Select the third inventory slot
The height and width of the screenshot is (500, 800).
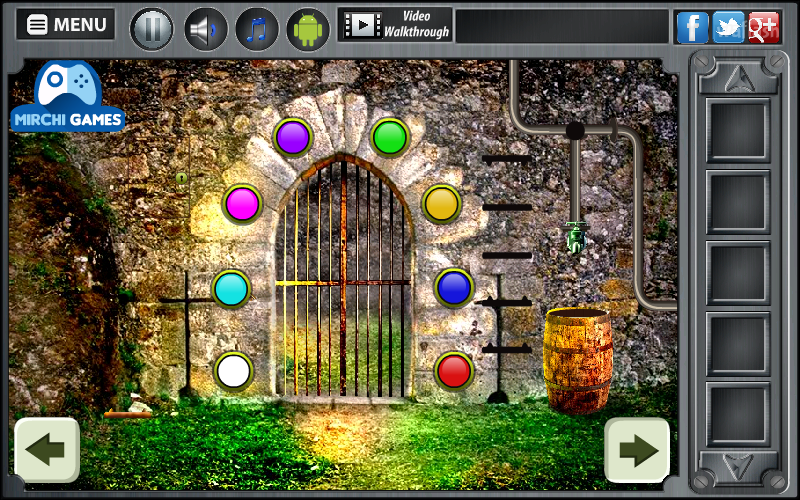(738, 273)
